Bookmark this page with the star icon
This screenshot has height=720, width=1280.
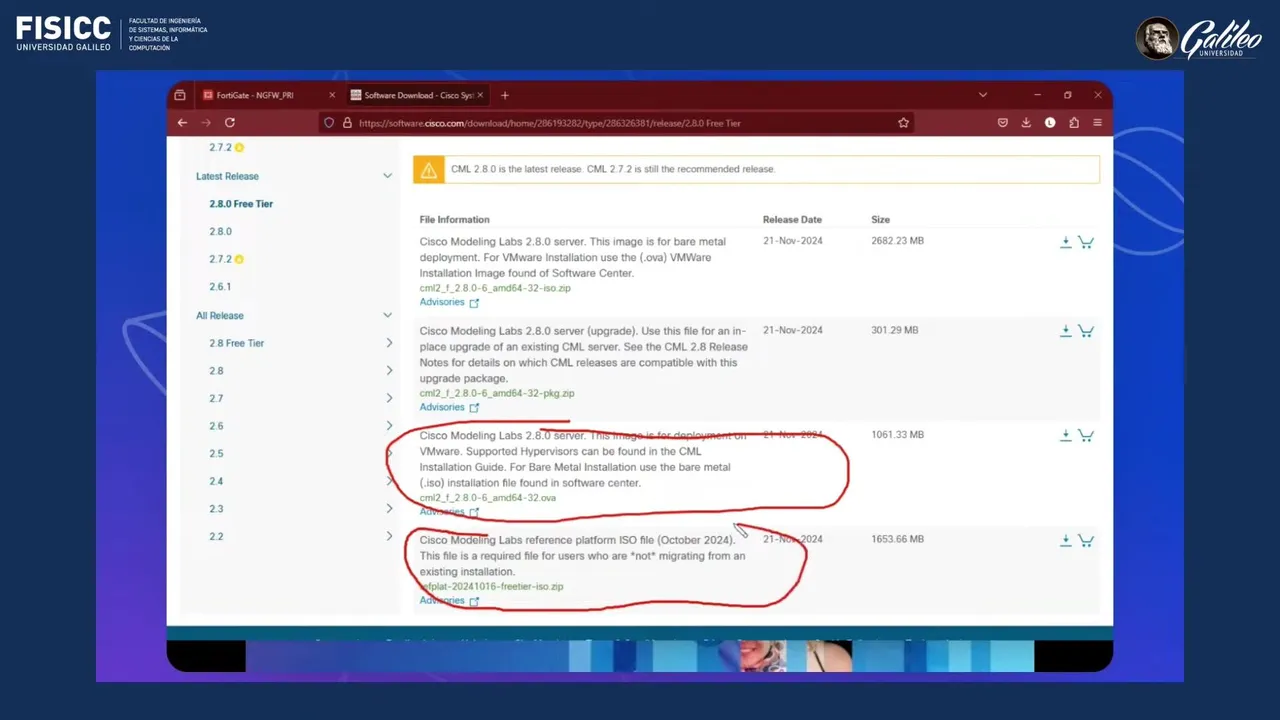[x=903, y=123]
